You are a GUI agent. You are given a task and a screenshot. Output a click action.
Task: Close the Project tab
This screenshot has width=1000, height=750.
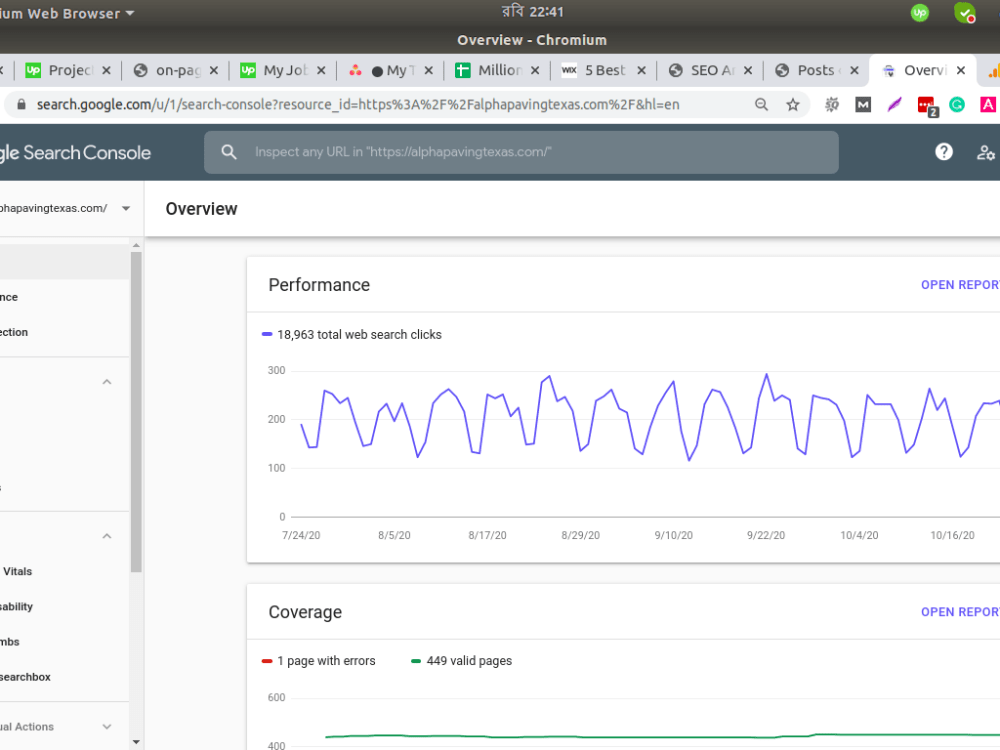[107, 70]
